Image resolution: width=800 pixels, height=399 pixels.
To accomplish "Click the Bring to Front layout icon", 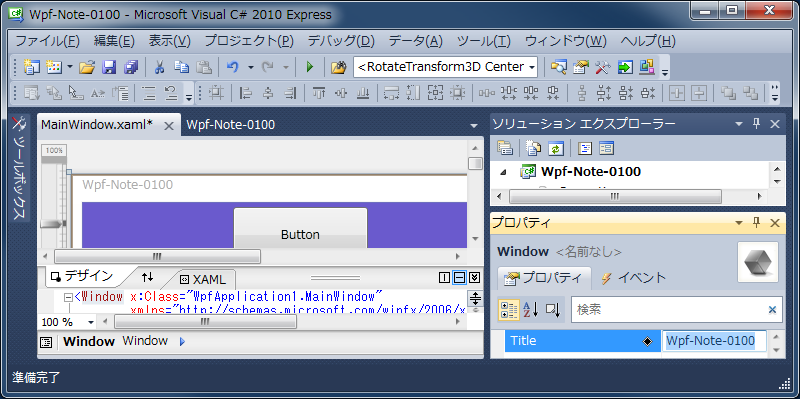I will pos(728,93).
